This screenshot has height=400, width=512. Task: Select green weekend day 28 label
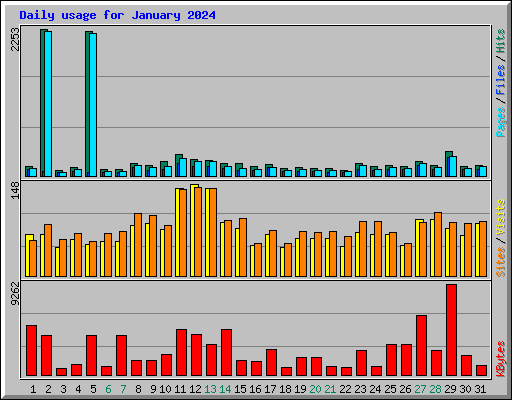(x=435, y=389)
